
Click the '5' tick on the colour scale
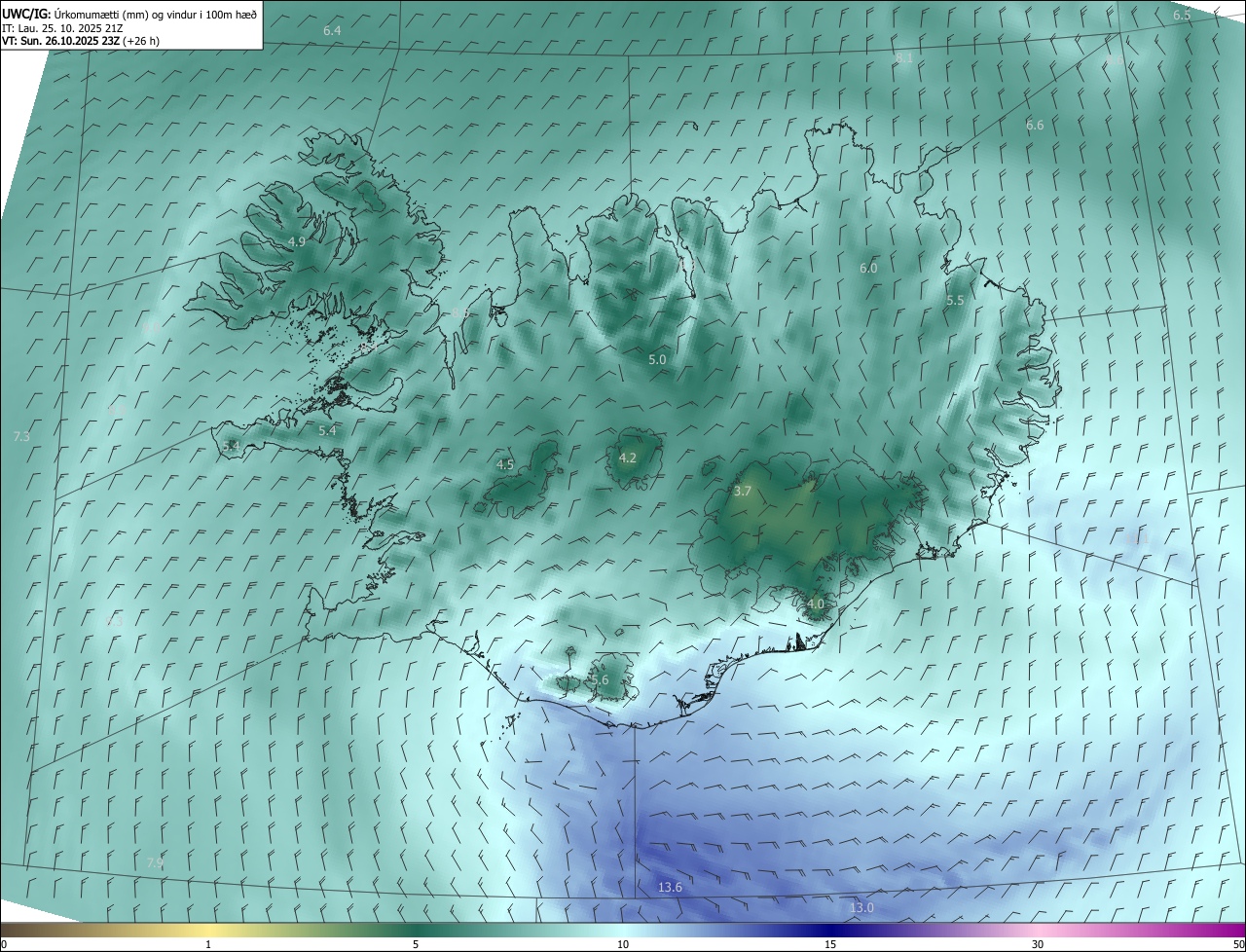point(416,944)
